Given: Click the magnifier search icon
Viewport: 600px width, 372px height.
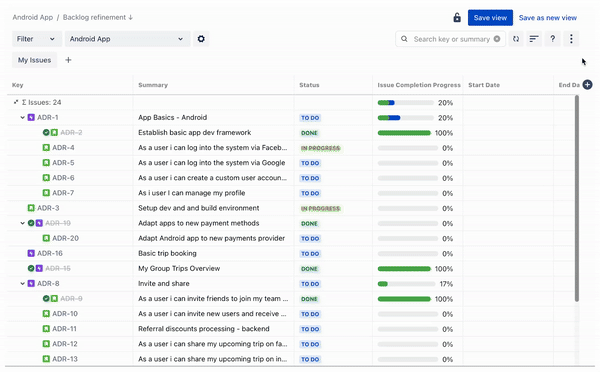Looking at the screenshot, I should coord(404,39).
